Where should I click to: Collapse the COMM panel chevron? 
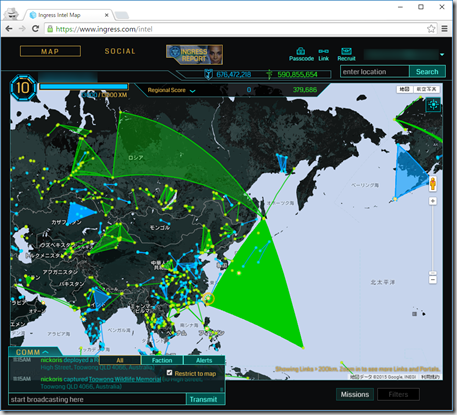pyautogui.click(x=46, y=352)
